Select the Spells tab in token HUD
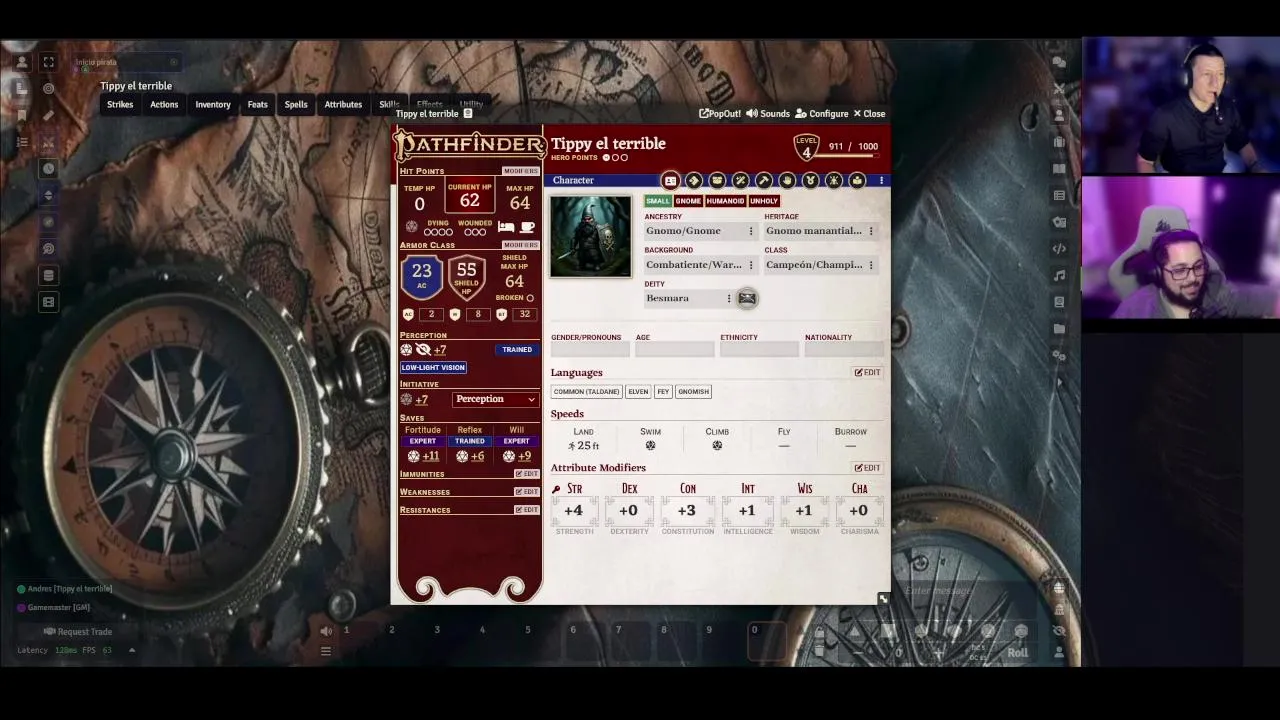This screenshot has width=1280, height=720. pyautogui.click(x=296, y=104)
